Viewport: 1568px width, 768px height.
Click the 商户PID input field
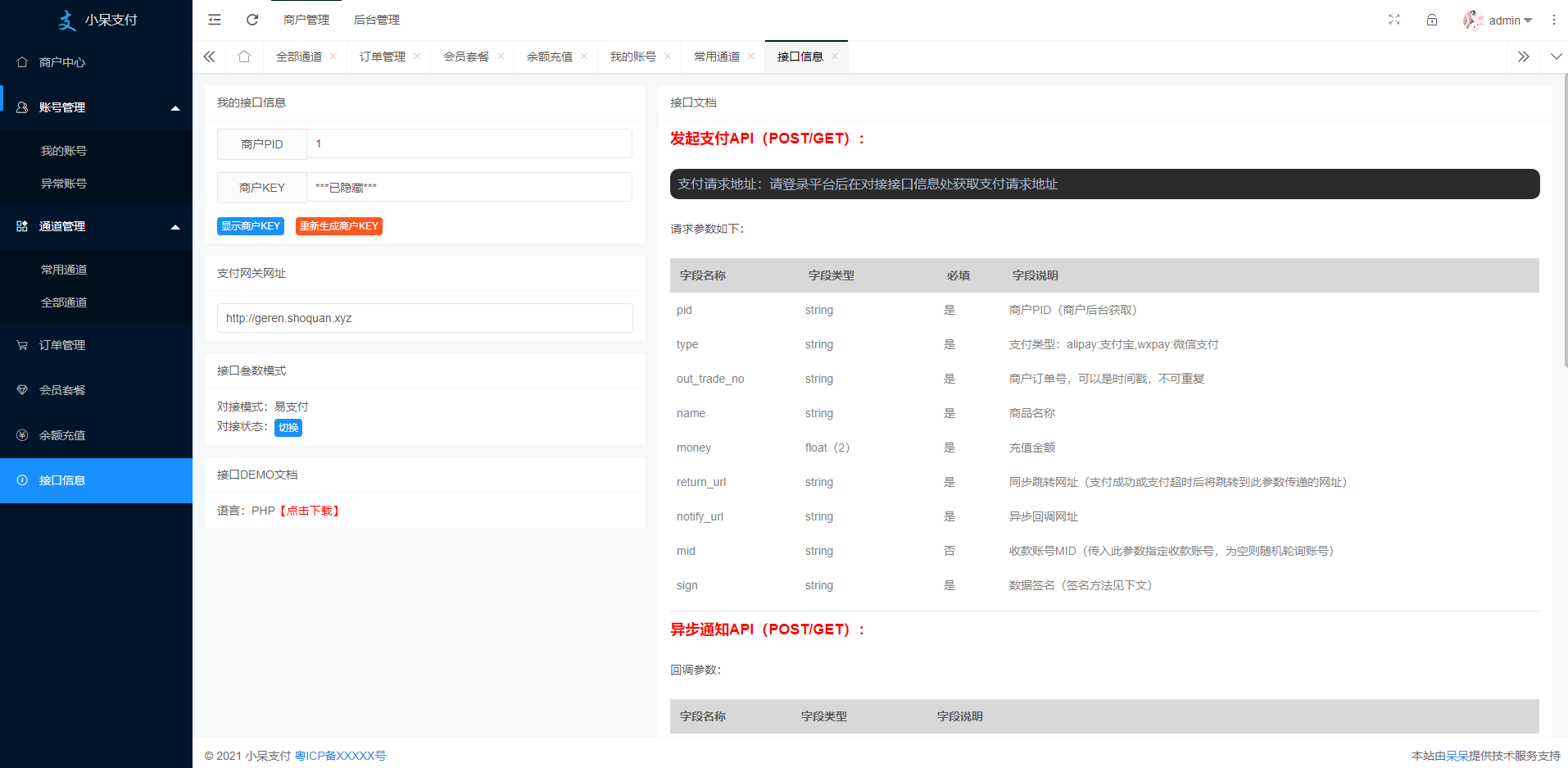pyautogui.click(x=469, y=143)
